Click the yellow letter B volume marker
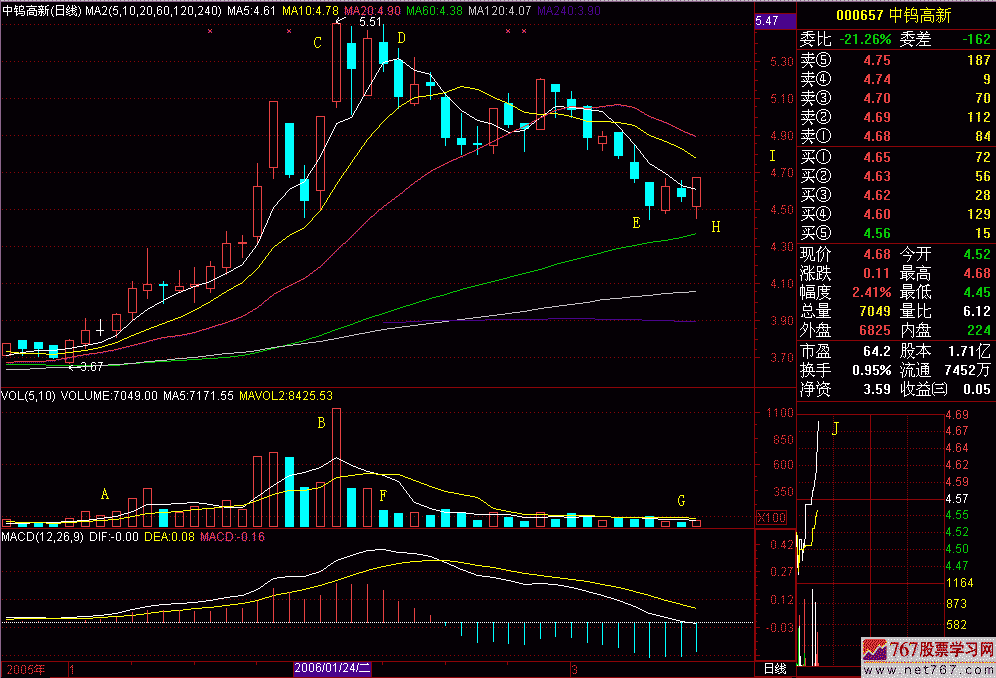 (321, 423)
